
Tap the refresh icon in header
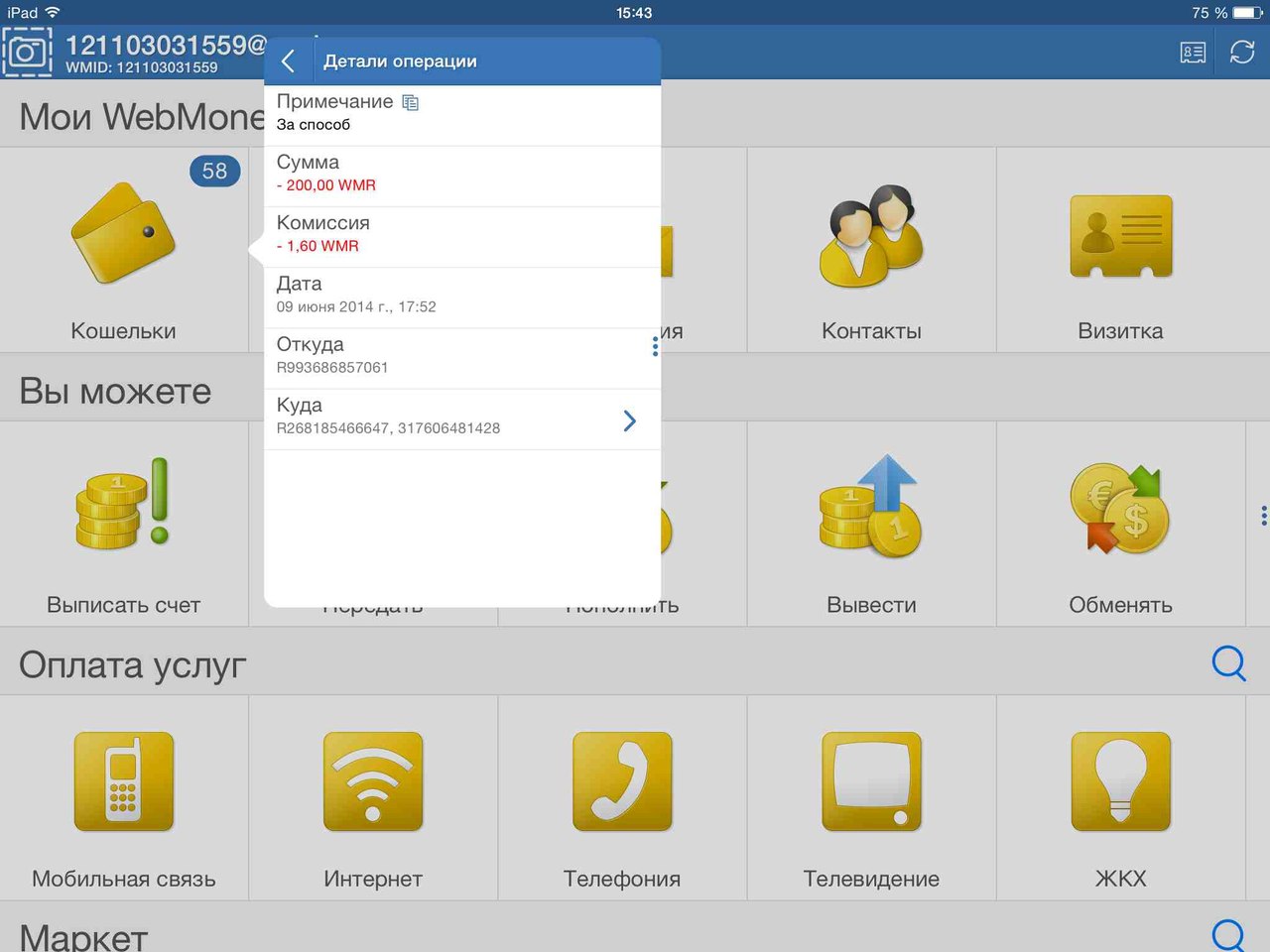[1242, 52]
